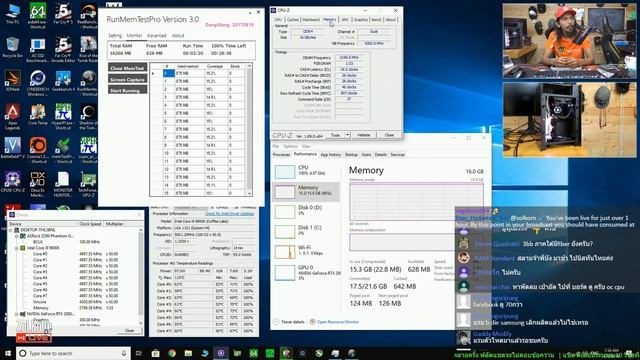Click the Close button in the Clocks window

(x=129, y=330)
